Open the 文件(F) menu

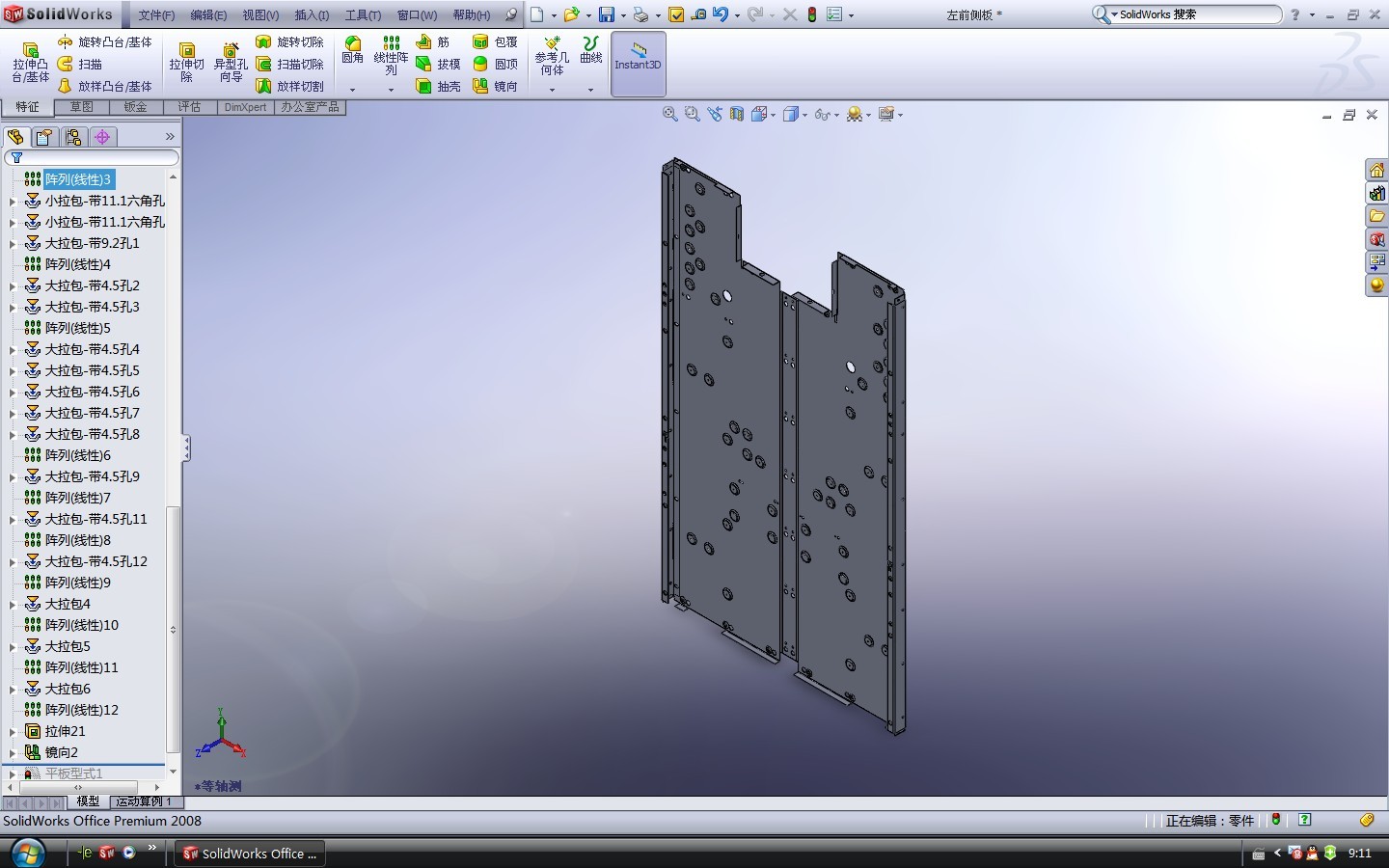(x=156, y=14)
